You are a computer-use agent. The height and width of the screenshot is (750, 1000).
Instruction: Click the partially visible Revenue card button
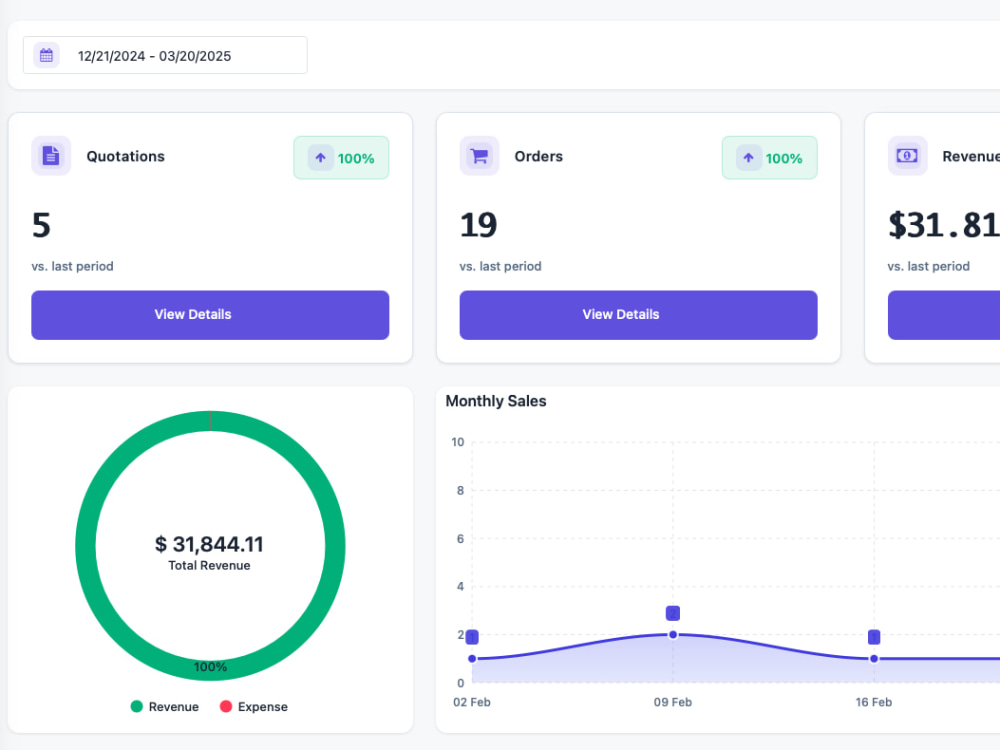click(944, 315)
